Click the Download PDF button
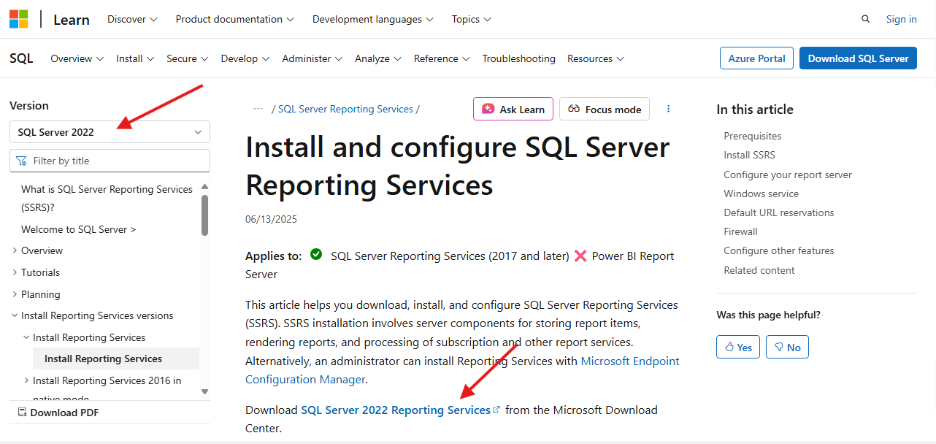The image size is (936, 444). pyautogui.click(x=58, y=412)
